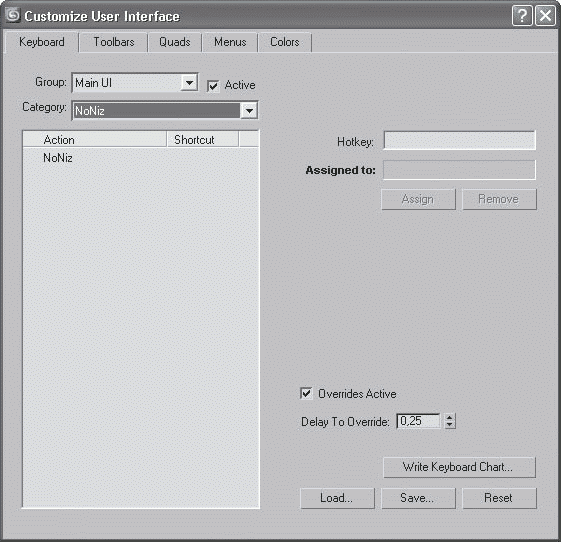Click the Reset button
This screenshot has height=542, width=561.
(499, 498)
